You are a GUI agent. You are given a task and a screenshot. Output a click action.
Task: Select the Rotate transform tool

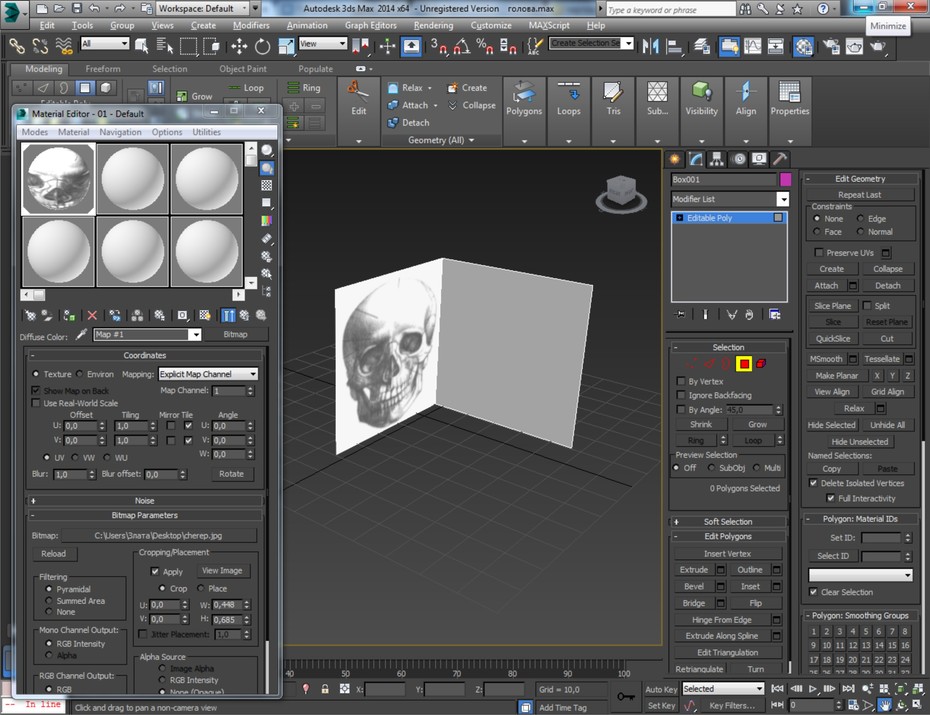coord(262,46)
